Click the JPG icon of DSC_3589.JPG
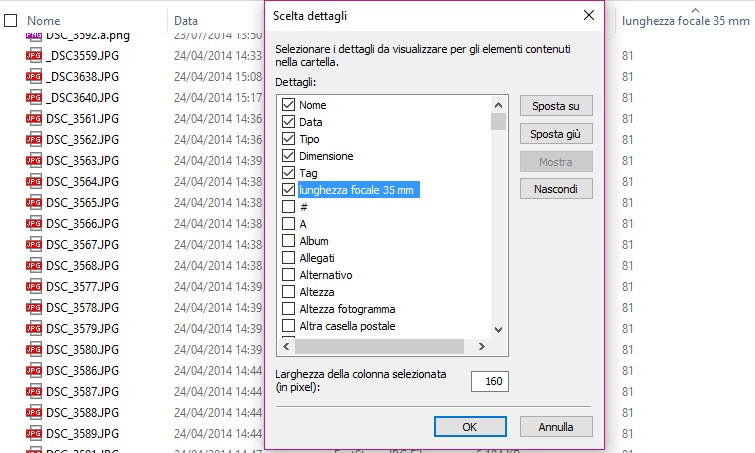755x453 pixels. [34, 434]
